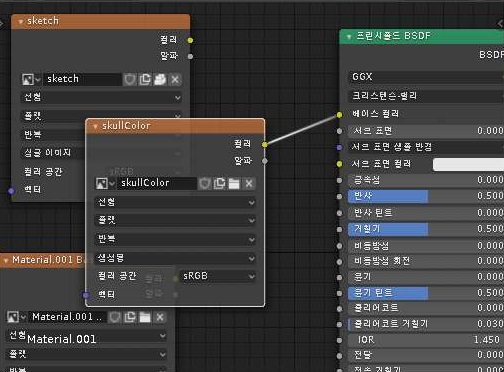Collapse the sketch node with its header triangle
Screen dimensions: 504x372
21,22
